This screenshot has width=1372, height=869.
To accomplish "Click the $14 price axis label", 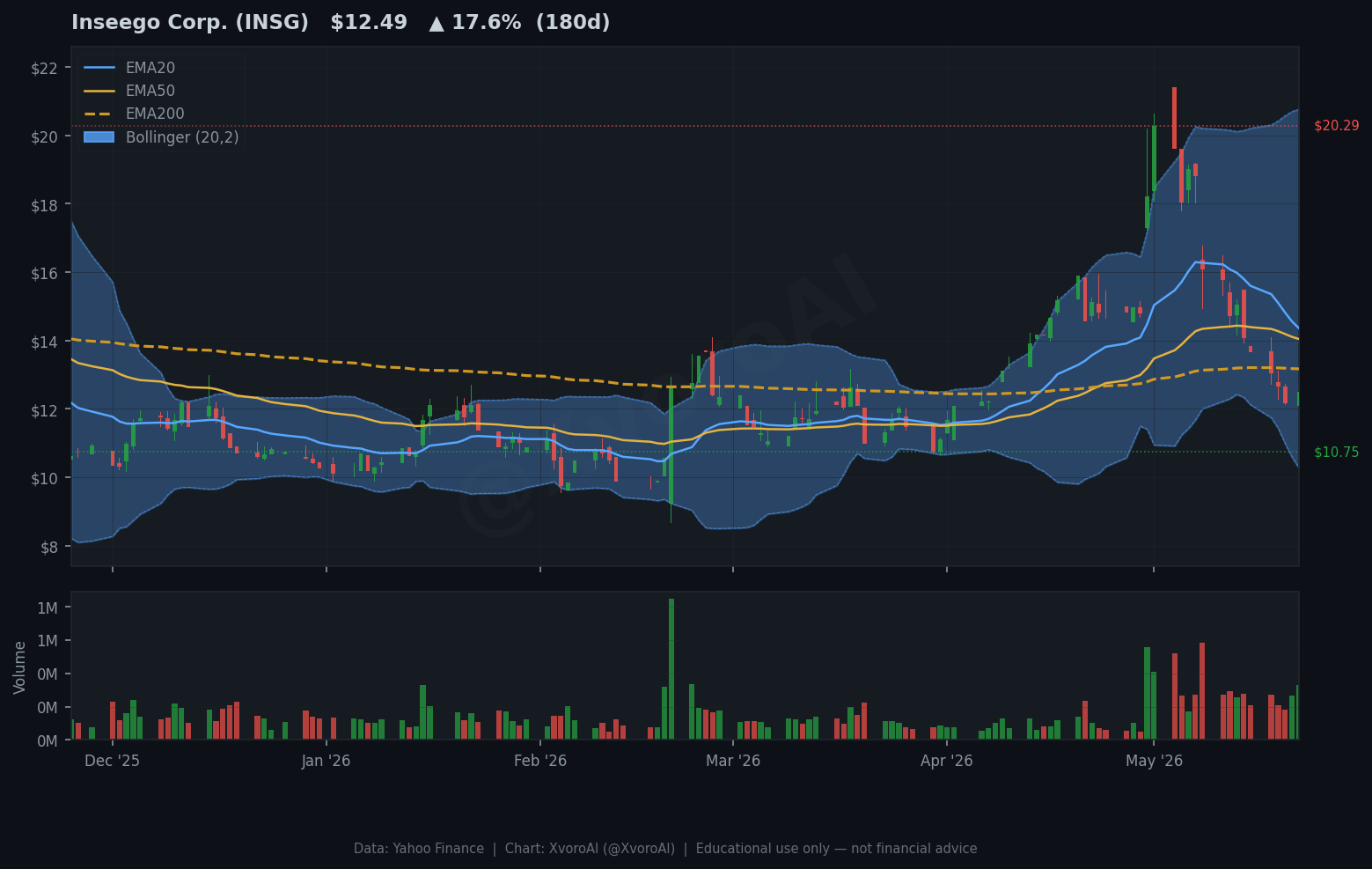I will pyautogui.click(x=44, y=342).
